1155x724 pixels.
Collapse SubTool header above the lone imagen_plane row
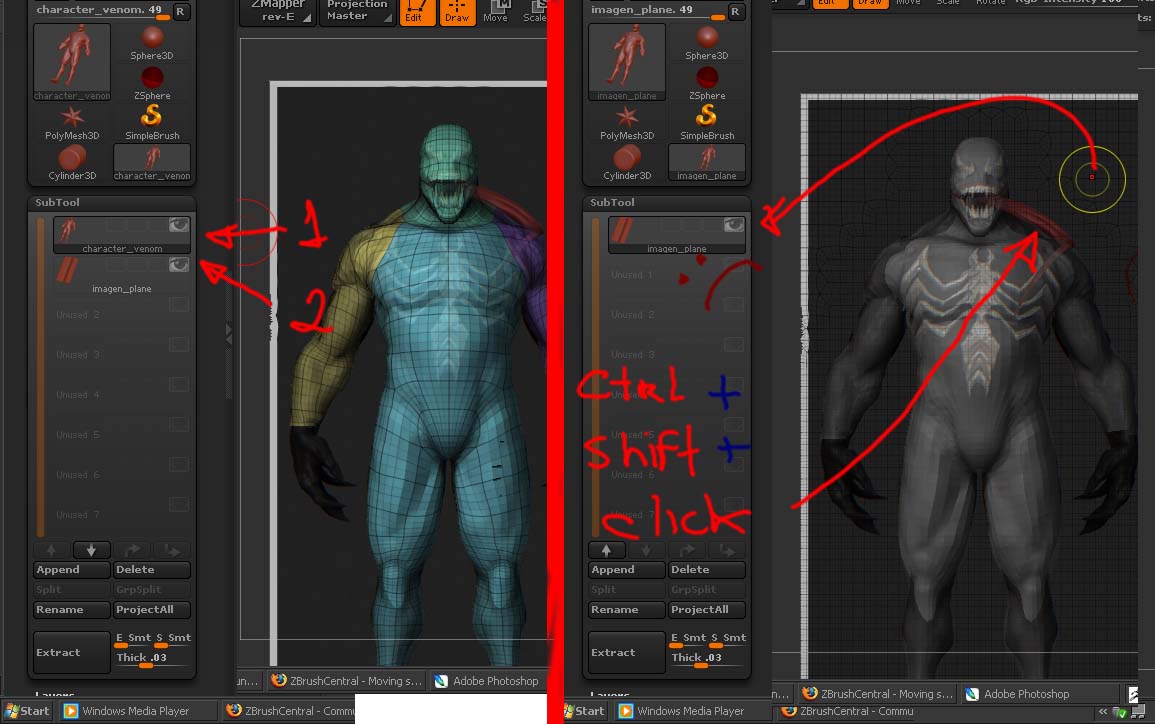[667, 203]
